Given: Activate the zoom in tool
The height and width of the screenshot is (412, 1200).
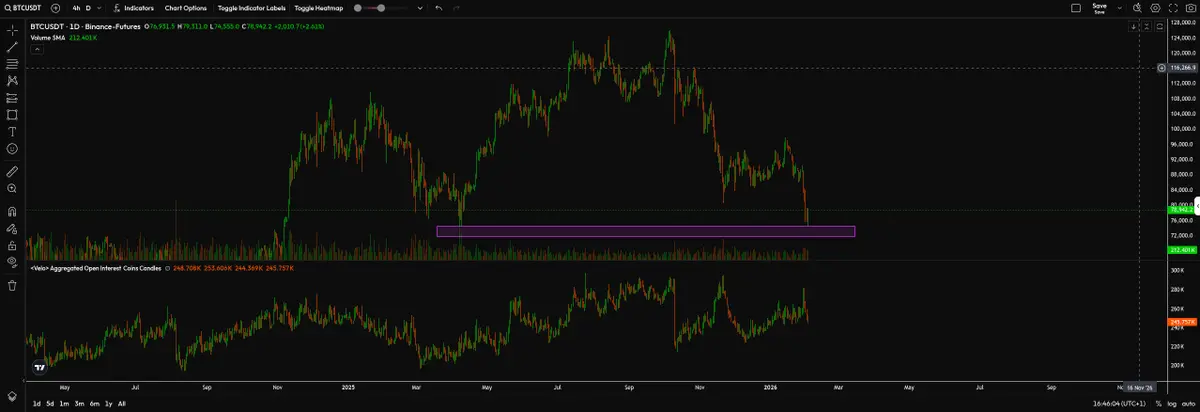Looking at the screenshot, I should pyautogui.click(x=12, y=188).
